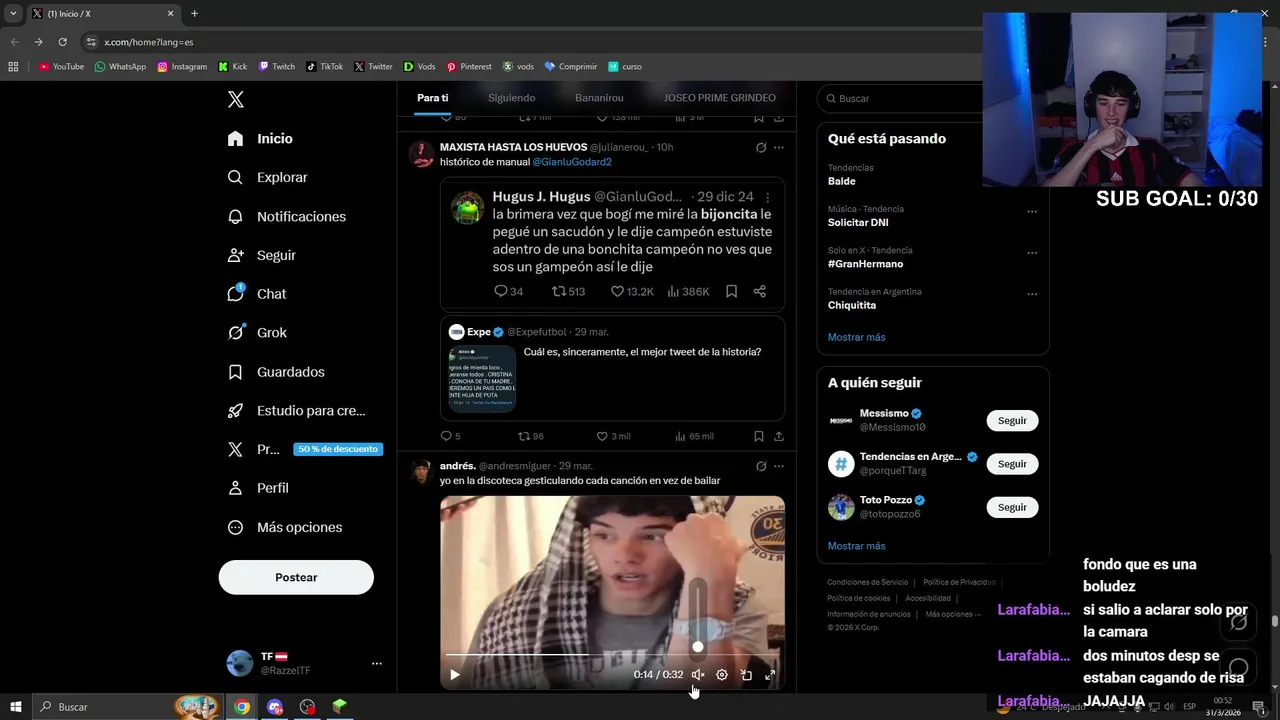This screenshot has width=1280, height=720.
Task: Like the Hugus tweet with 13.2K likes
Action: click(x=632, y=291)
